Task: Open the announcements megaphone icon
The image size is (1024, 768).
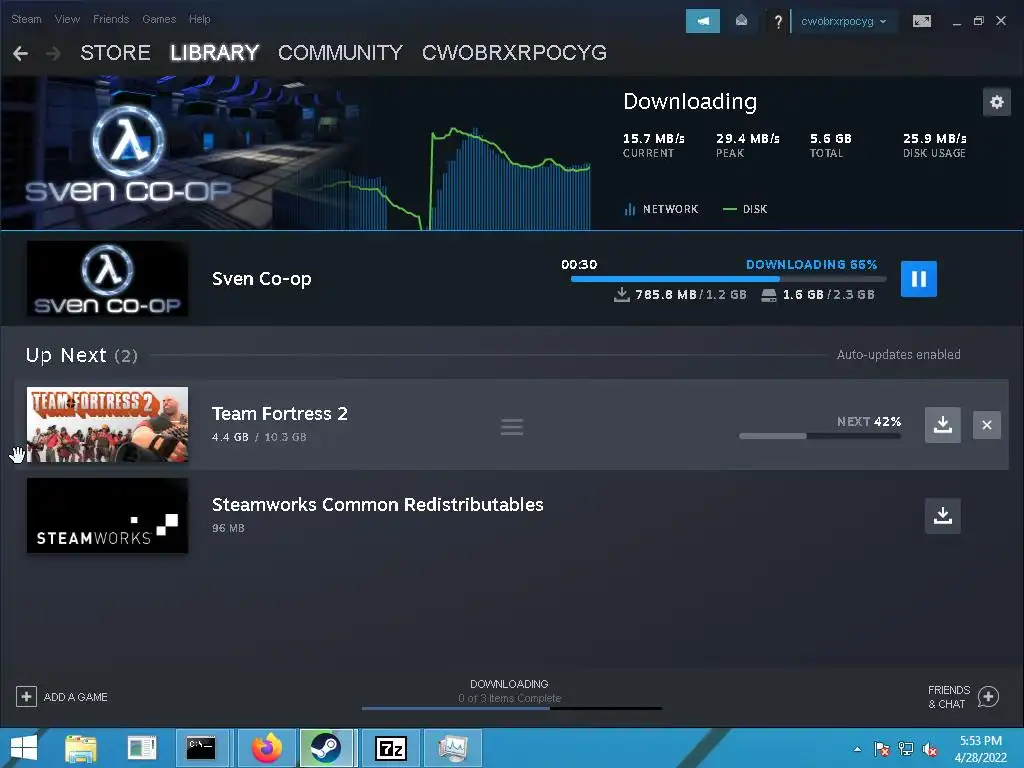Action: (703, 21)
